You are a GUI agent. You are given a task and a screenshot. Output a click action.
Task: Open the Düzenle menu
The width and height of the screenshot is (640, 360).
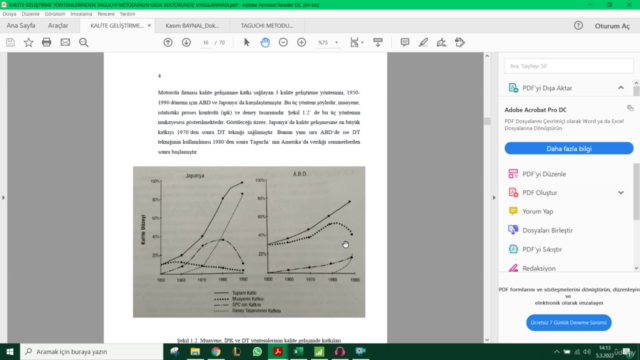[31, 14]
